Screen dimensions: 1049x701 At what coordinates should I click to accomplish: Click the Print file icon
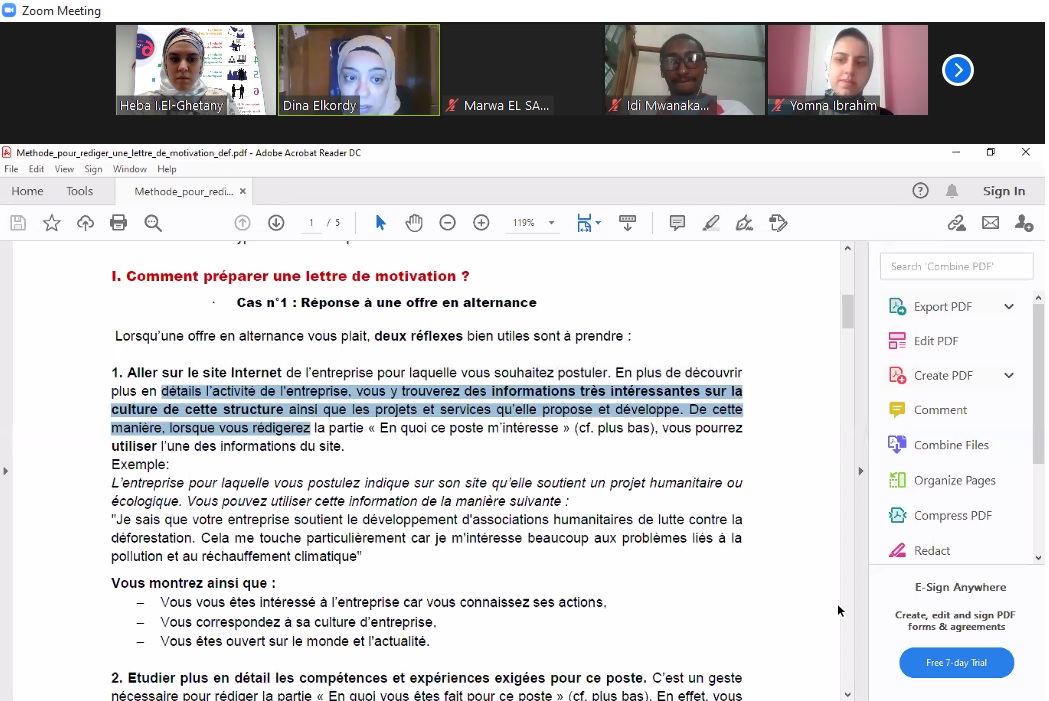pos(119,223)
